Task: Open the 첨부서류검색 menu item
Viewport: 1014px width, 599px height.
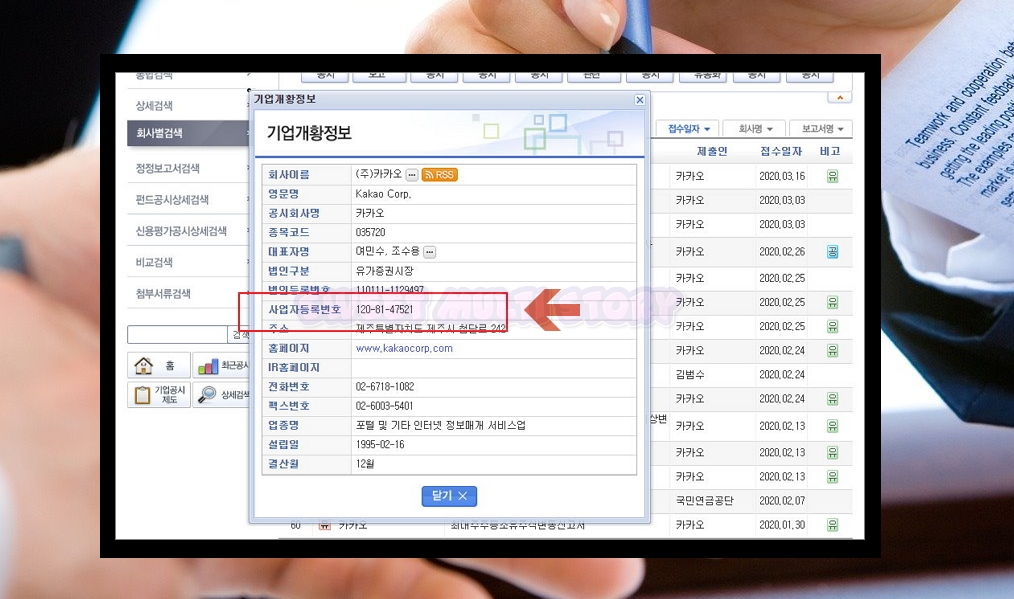Action: click(x=163, y=294)
